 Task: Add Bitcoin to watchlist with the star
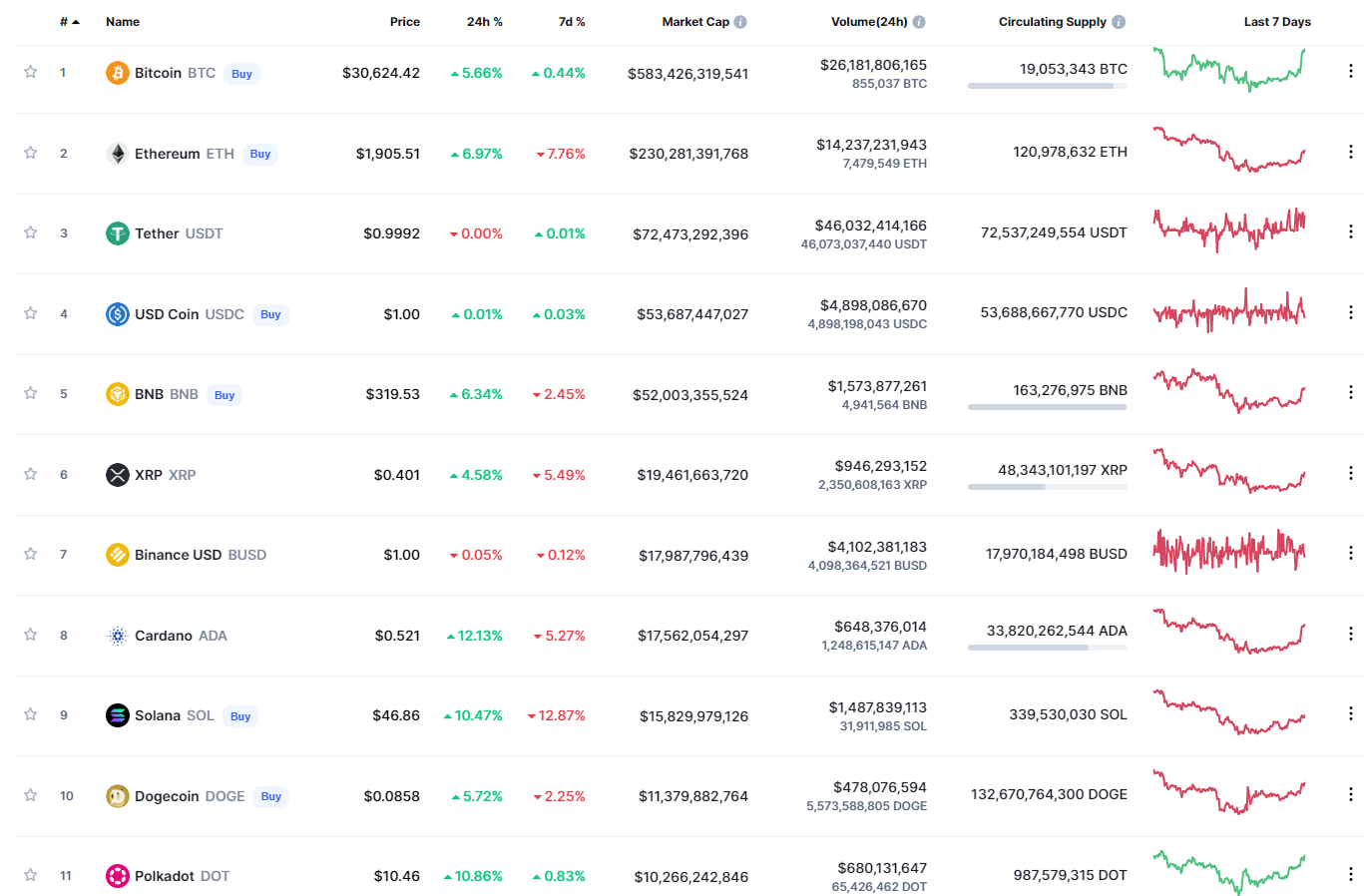point(31,72)
